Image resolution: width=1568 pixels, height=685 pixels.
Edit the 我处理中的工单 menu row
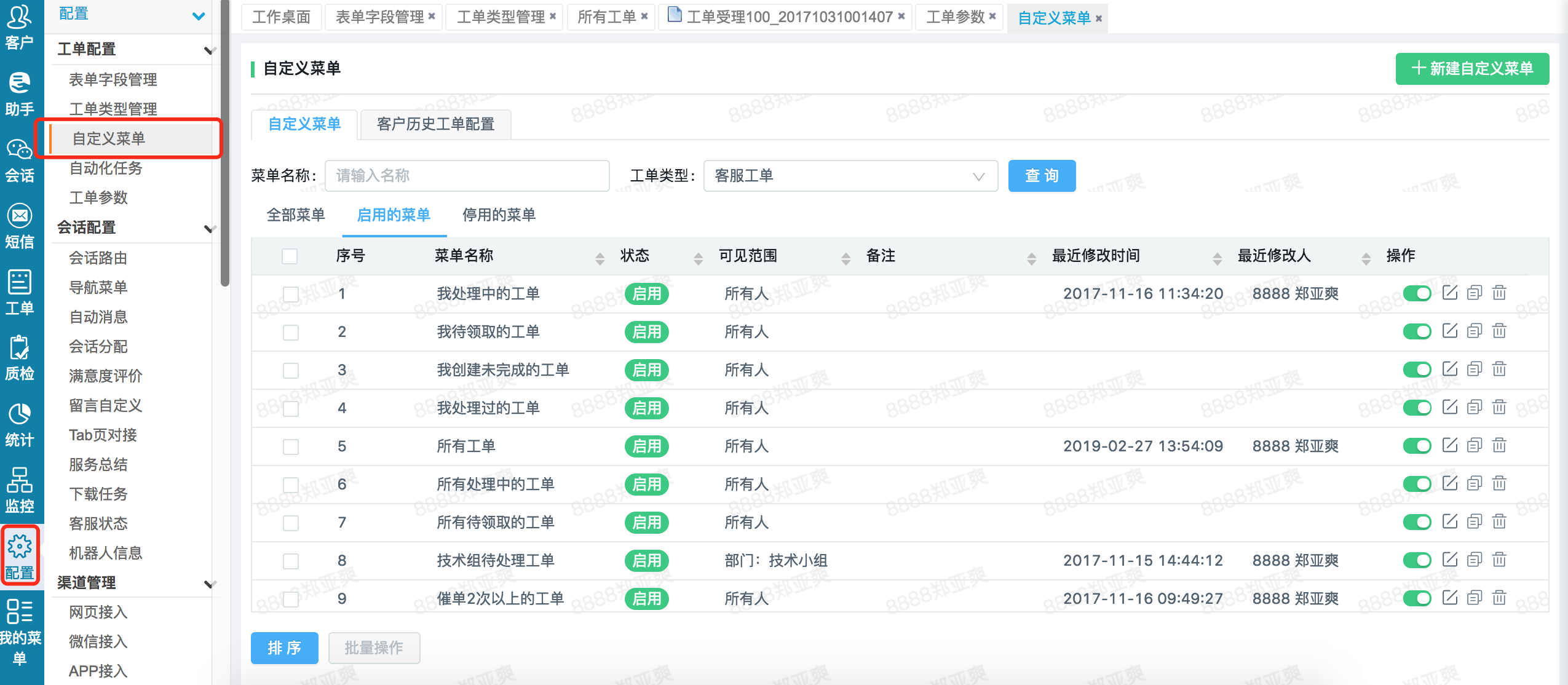click(x=1450, y=293)
